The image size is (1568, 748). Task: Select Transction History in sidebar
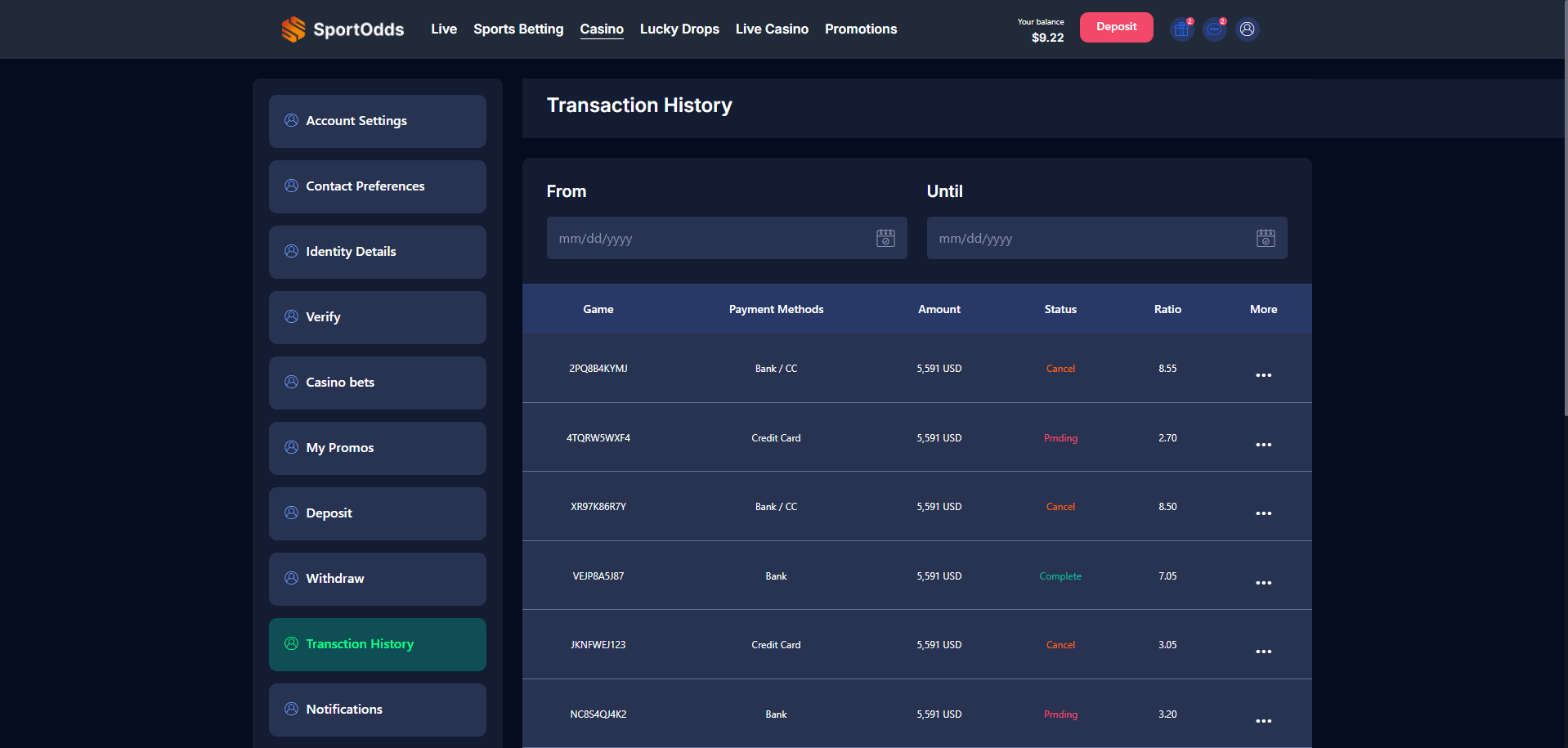click(378, 644)
